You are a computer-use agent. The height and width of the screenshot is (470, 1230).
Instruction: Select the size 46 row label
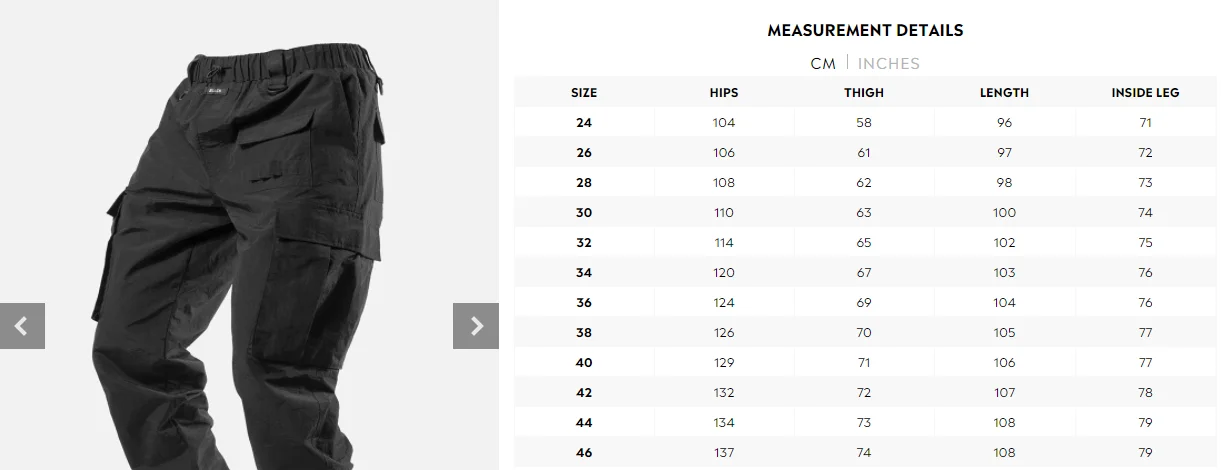tap(584, 453)
